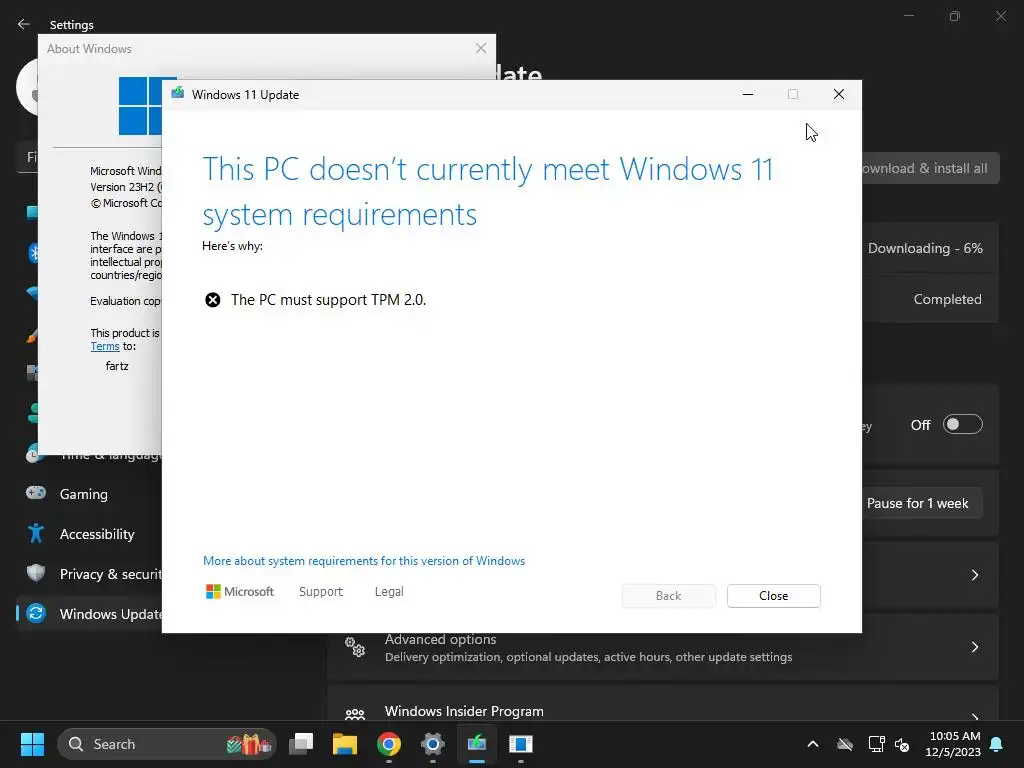Click the network tray icon
1024x768 pixels.
click(876, 744)
